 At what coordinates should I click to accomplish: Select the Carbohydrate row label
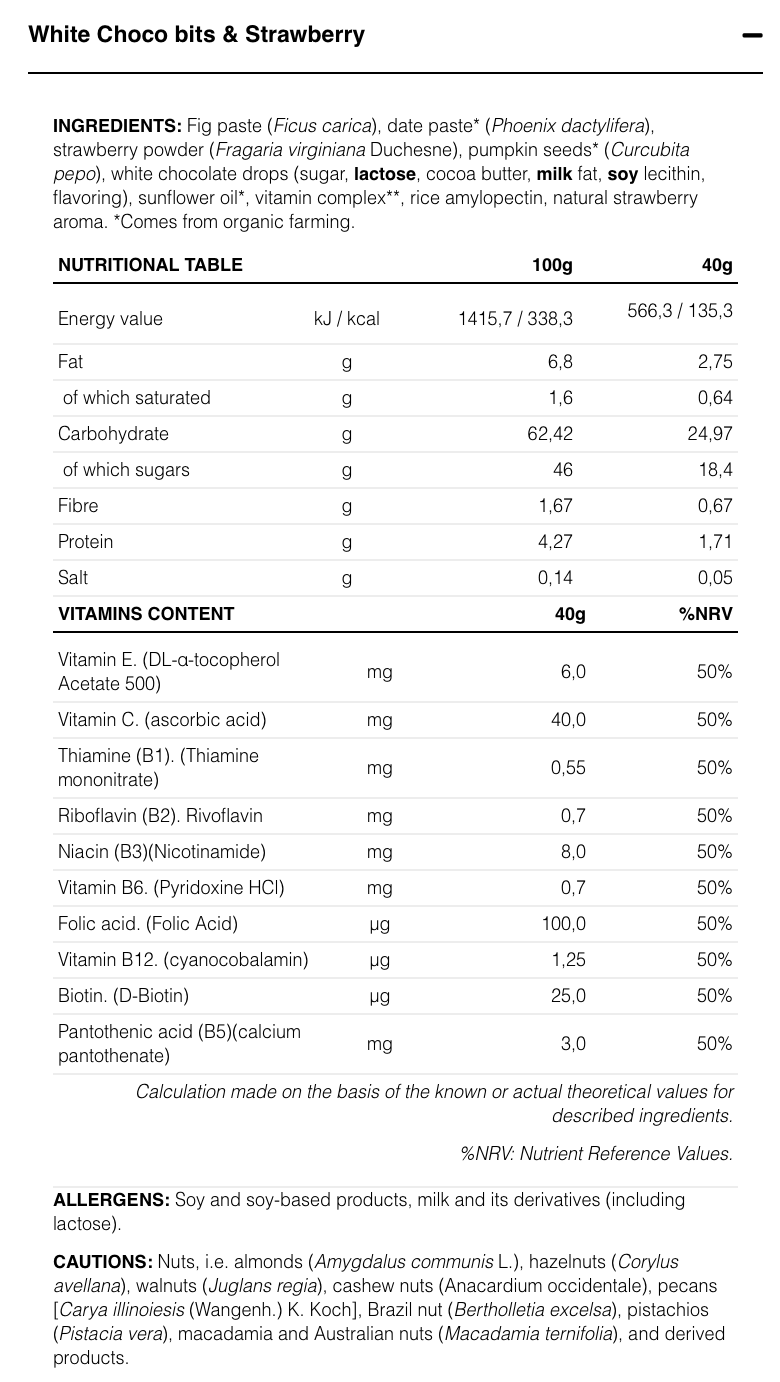click(113, 434)
